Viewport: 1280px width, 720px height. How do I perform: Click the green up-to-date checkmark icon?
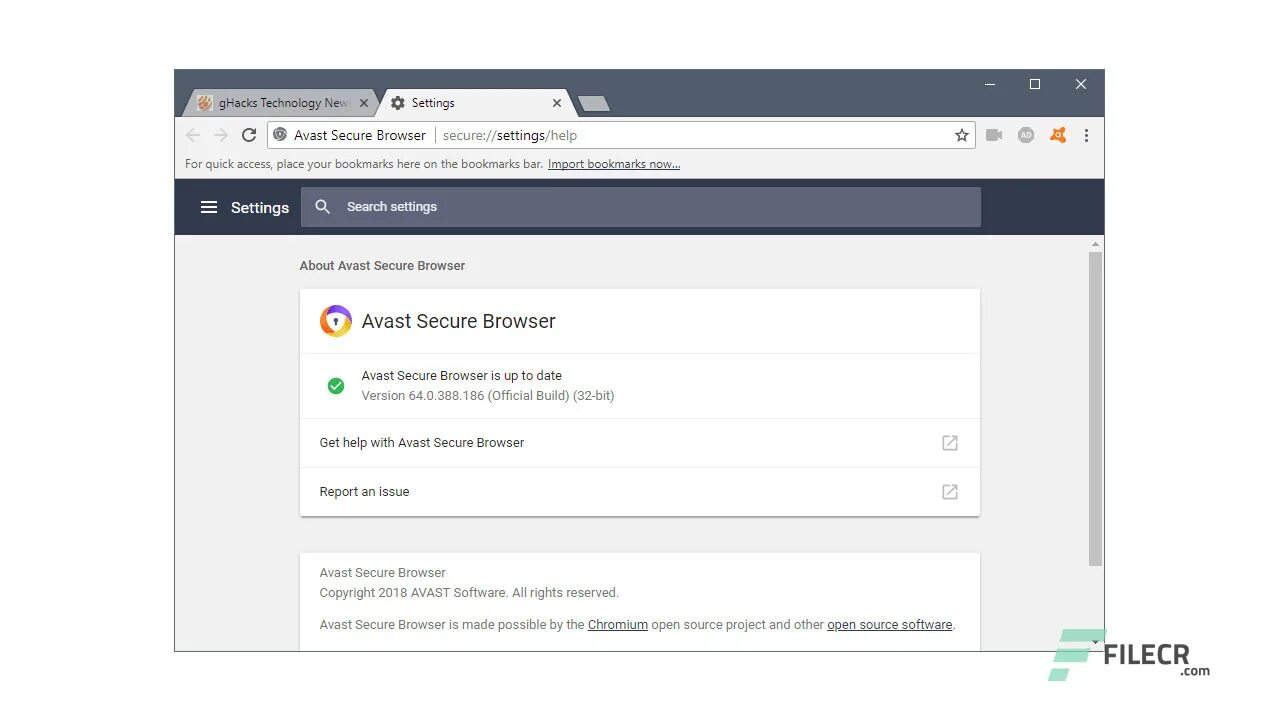pos(336,386)
